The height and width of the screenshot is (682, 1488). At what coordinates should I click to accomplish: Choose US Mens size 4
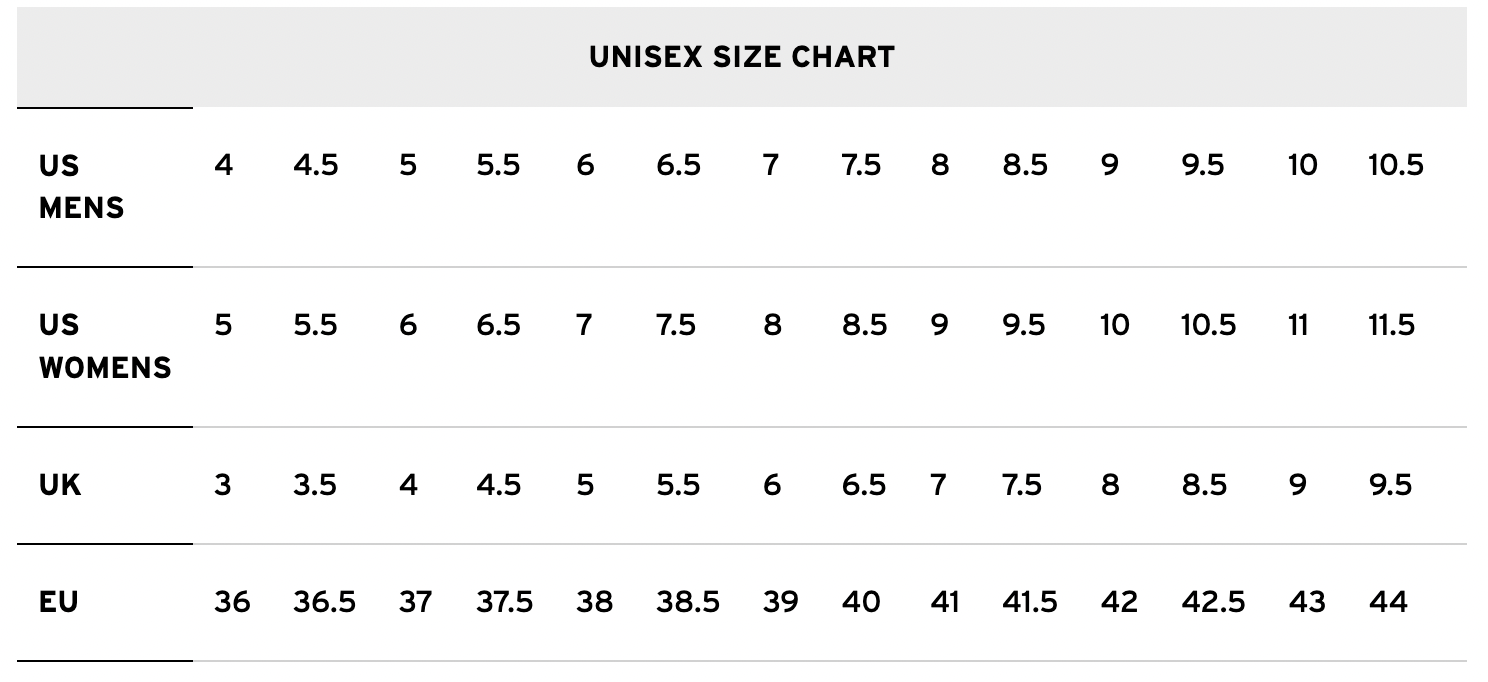pos(223,165)
